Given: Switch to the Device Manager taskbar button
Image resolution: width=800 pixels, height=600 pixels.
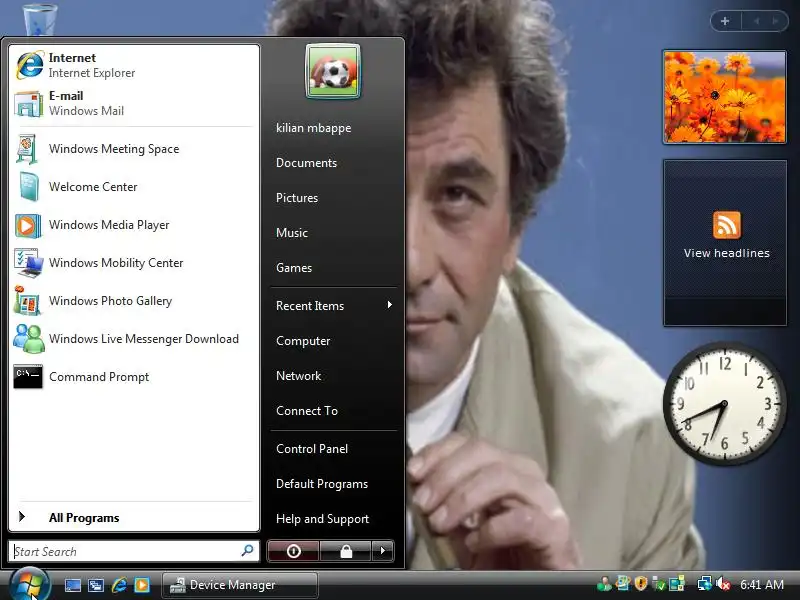Looking at the screenshot, I should (240, 585).
